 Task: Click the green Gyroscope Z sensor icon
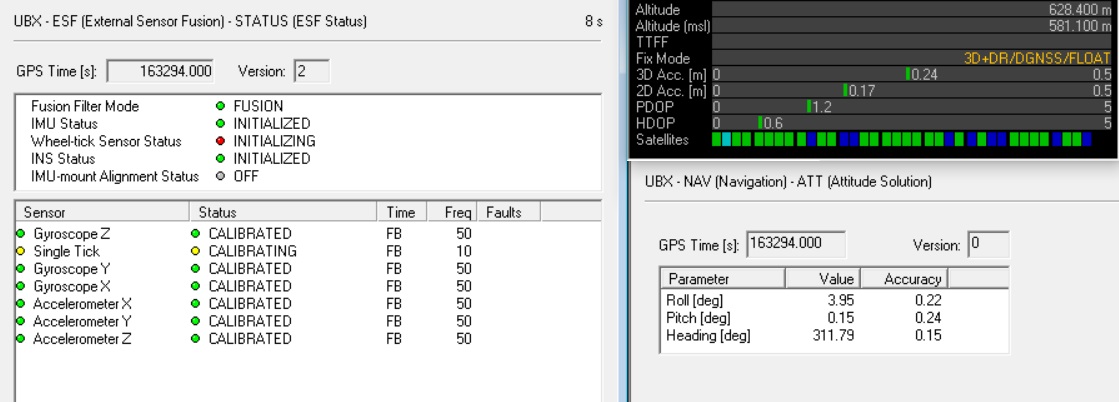point(19,233)
